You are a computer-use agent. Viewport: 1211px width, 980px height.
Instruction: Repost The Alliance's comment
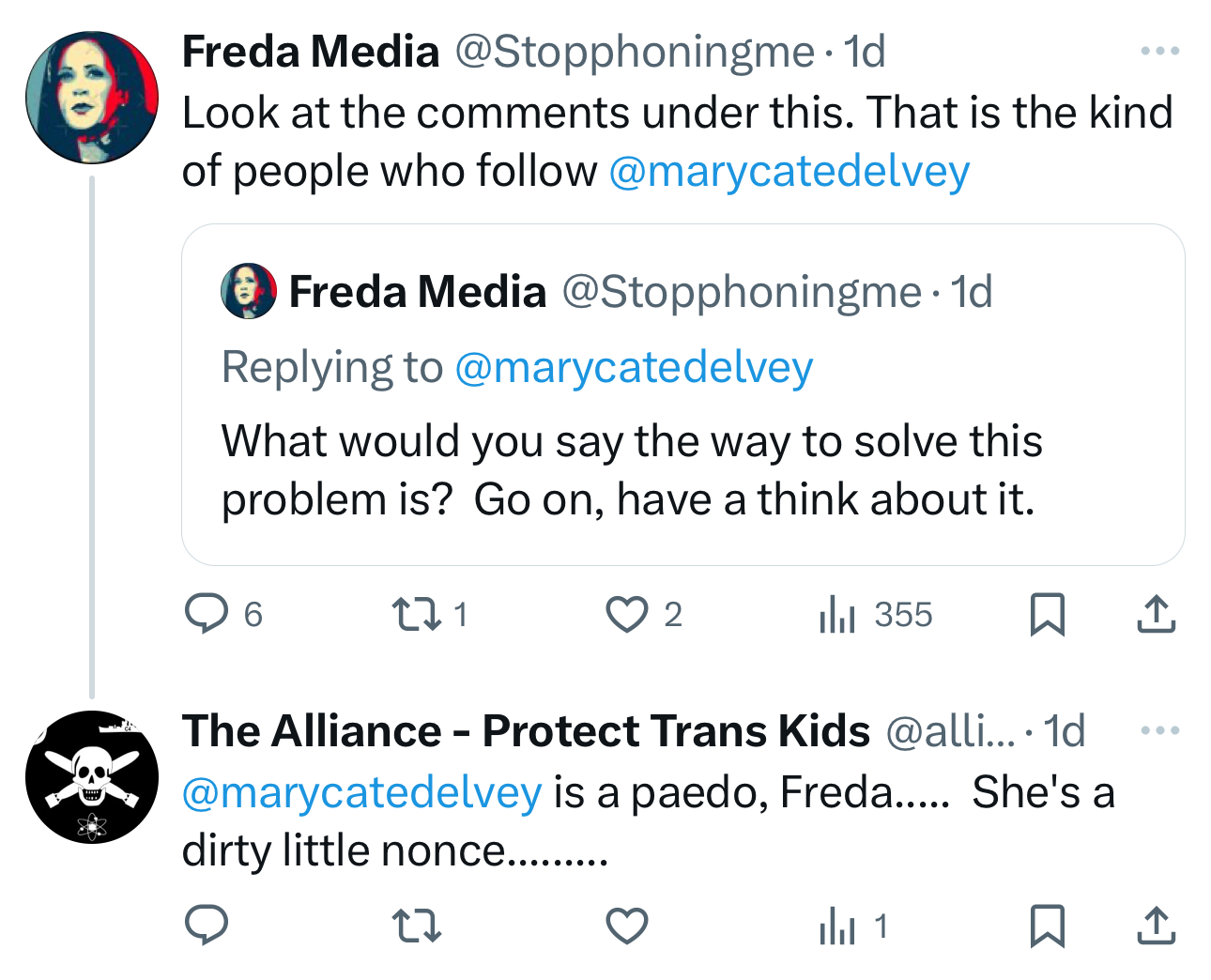(x=416, y=926)
